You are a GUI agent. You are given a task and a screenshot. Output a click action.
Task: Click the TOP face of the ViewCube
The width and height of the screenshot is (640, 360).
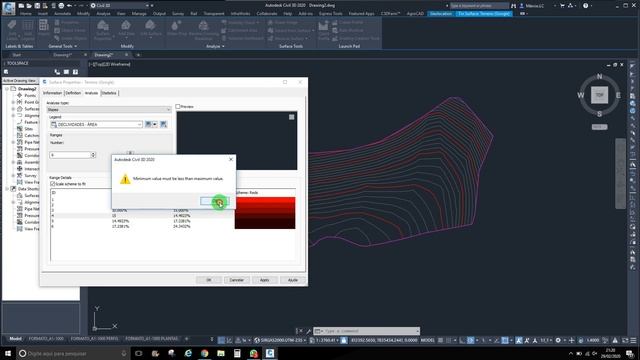pyautogui.click(x=599, y=95)
